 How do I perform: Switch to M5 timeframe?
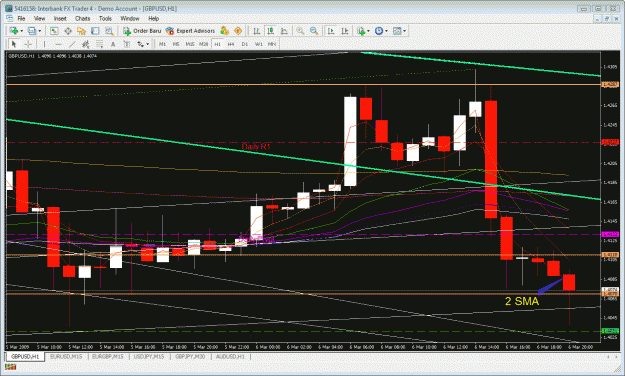point(176,44)
